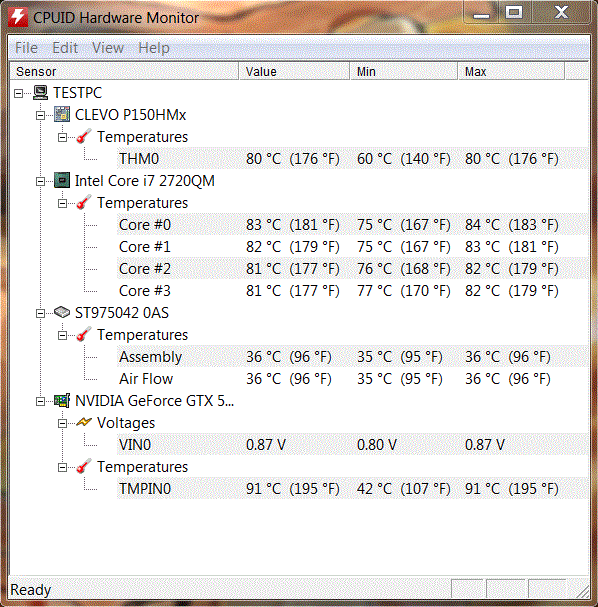Click the thermometer icon under ST975042 0AS
598x607 pixels.
84,334
